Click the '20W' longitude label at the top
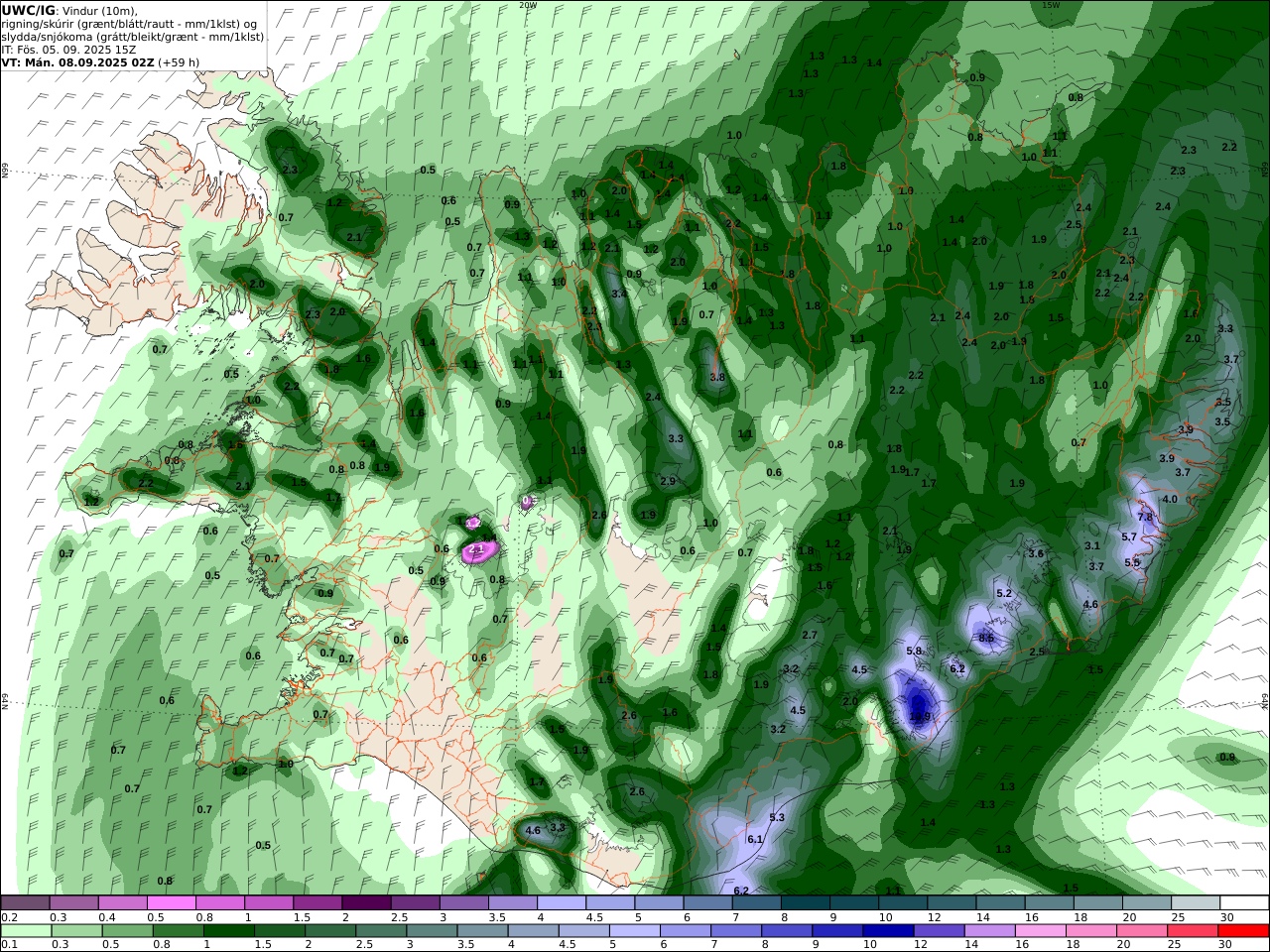This screenshot has height=952, width=1270. [x=528, y=5]
